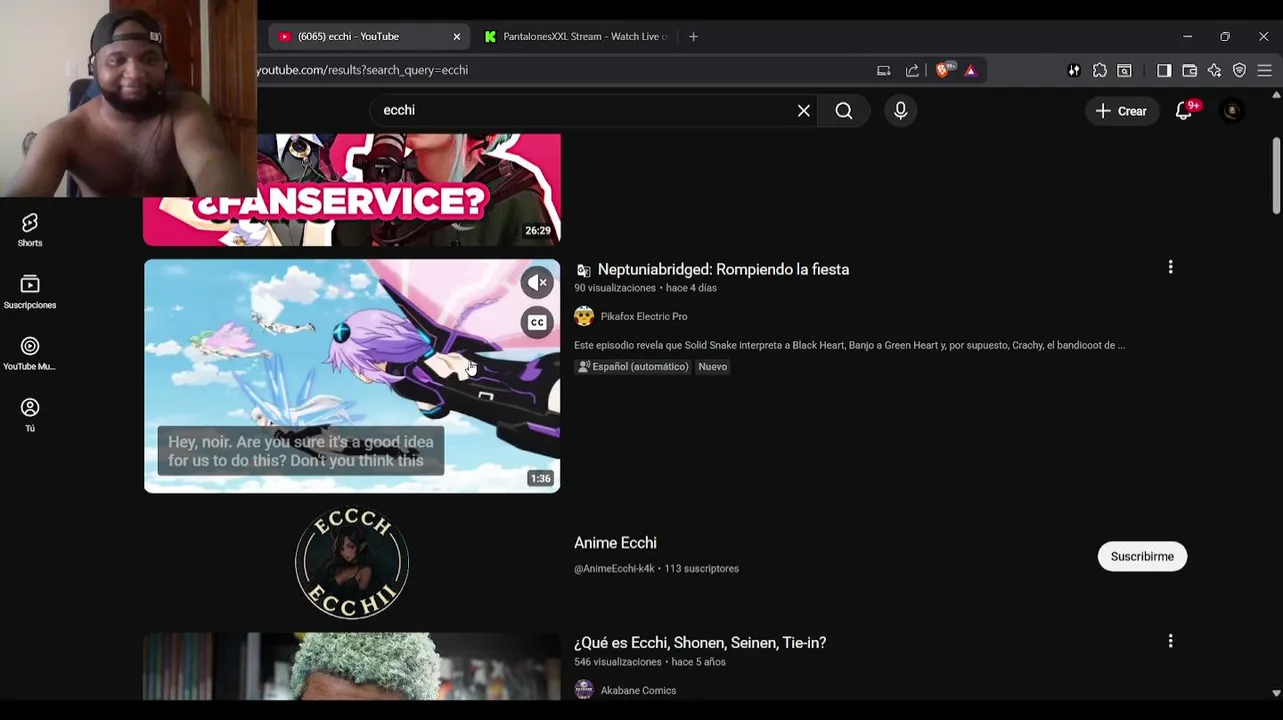
Task: Switch to the PantalonesXXL Stream tab
Action: tap(577, 36)
